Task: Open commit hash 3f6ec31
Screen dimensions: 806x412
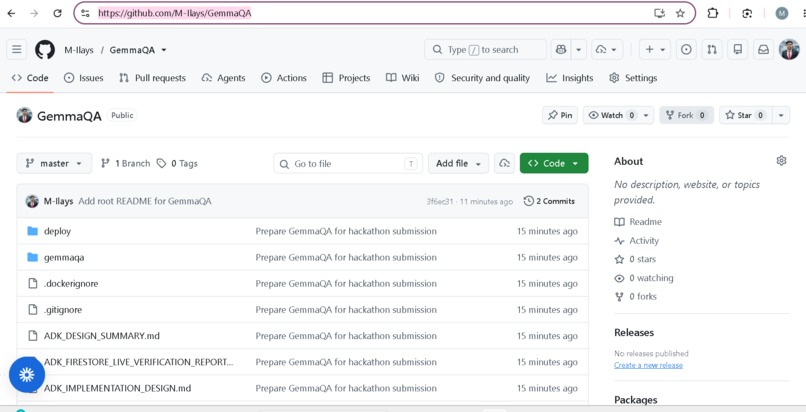Action: coord(439,201)
